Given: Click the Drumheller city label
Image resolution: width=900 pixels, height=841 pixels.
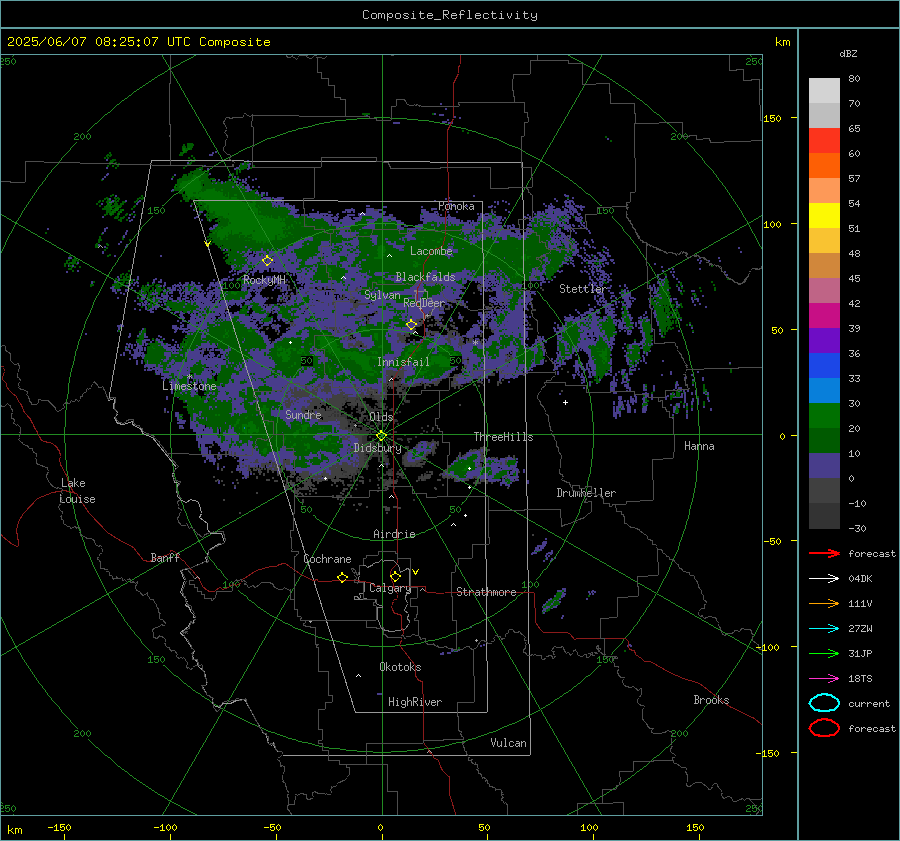Looking at the screenshot, I should click(586, 493).
